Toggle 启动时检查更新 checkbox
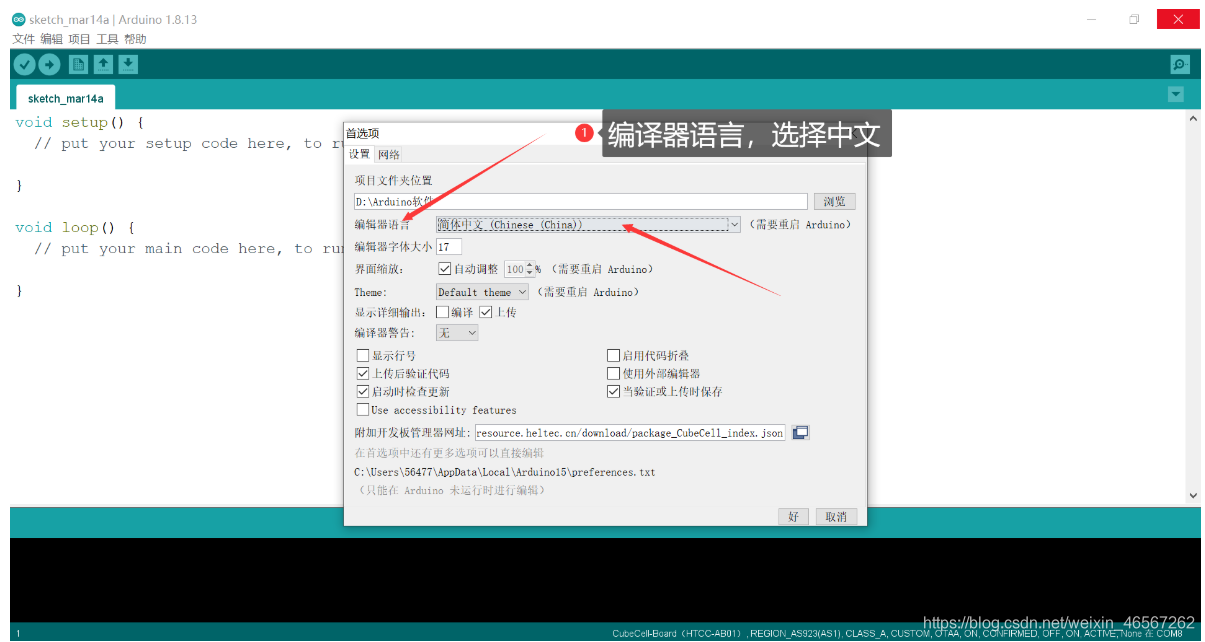1205x642 pixels. 363,392
